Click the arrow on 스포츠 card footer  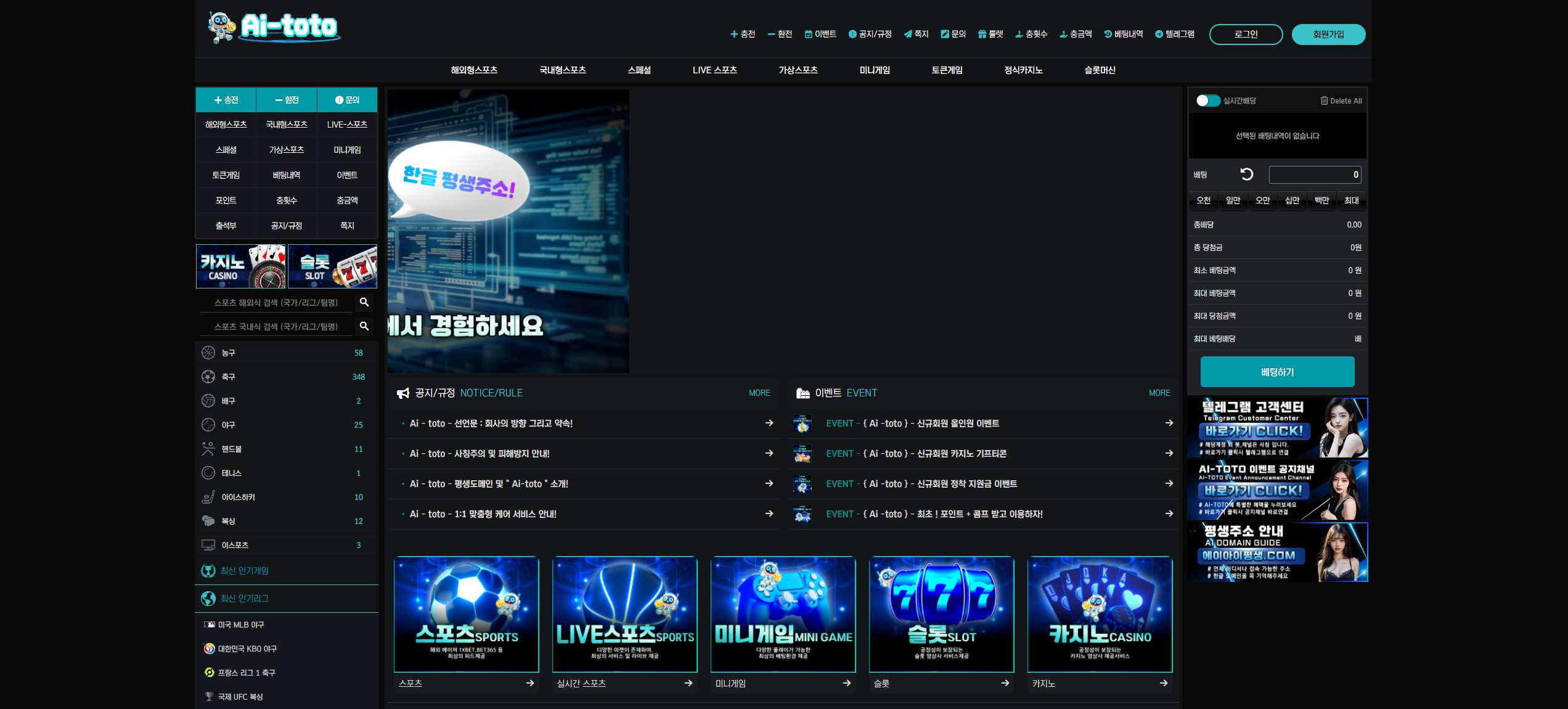pos(530,683)
